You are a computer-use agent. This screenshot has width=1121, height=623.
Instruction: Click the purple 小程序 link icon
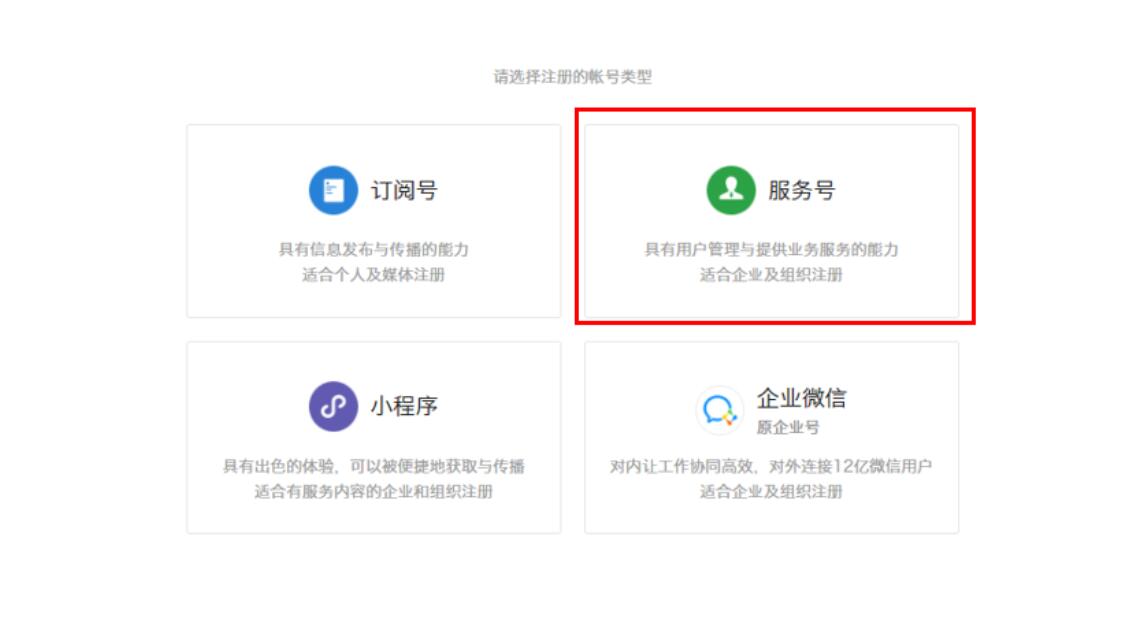coord(333,406)
